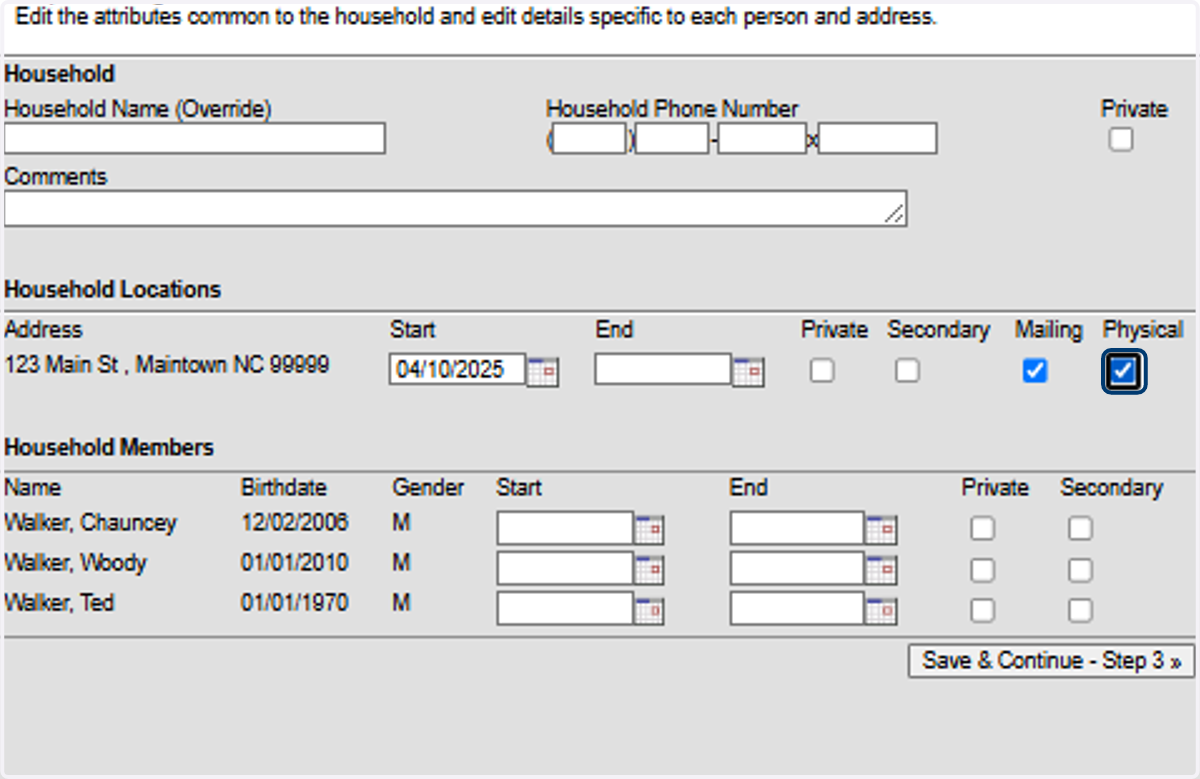The height and width of the screenshot is (779, 1200).
Task: Click the Household Members heading
Action: (109, 447)
